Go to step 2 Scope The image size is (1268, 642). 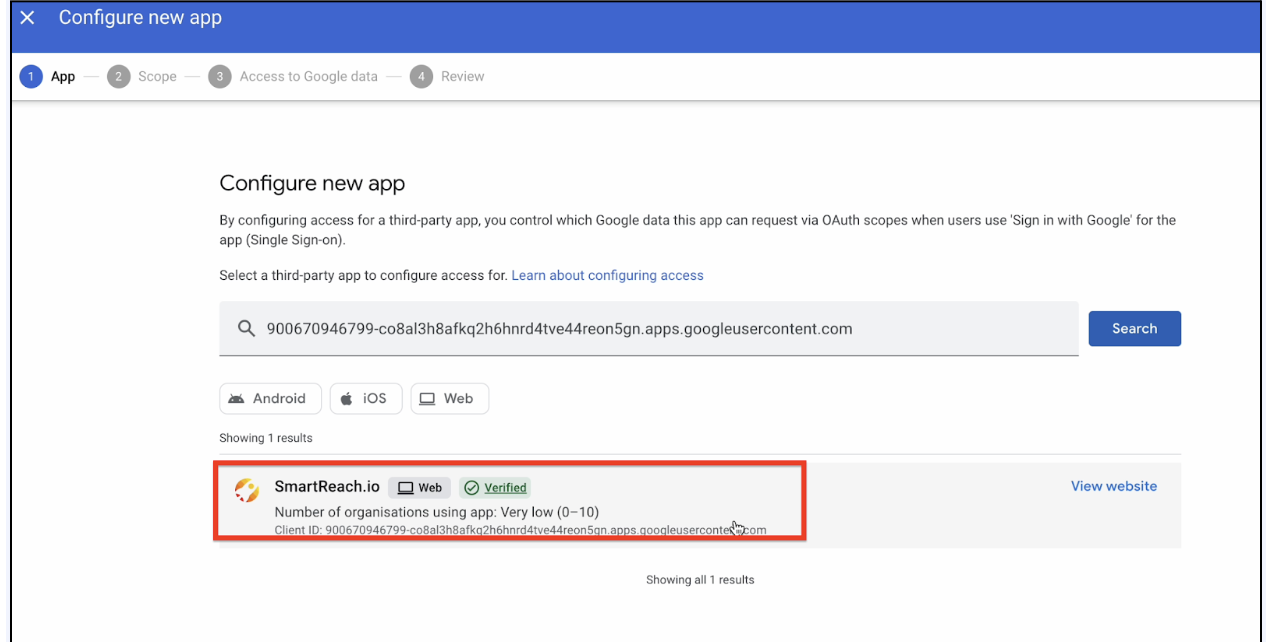(142, 77)
